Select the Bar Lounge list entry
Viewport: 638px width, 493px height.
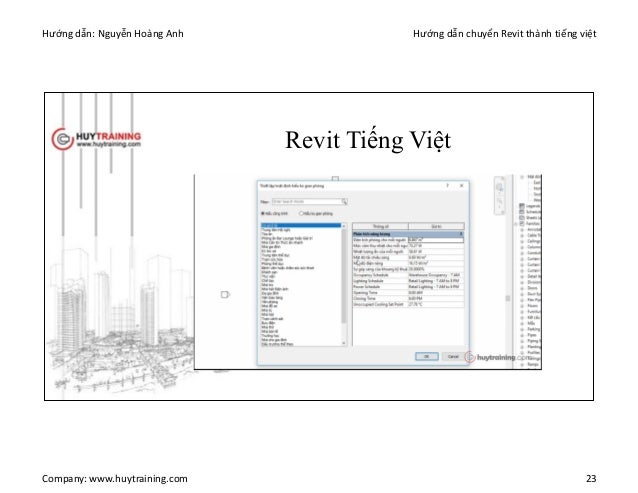pyautogui.click(x=287, y=238)
